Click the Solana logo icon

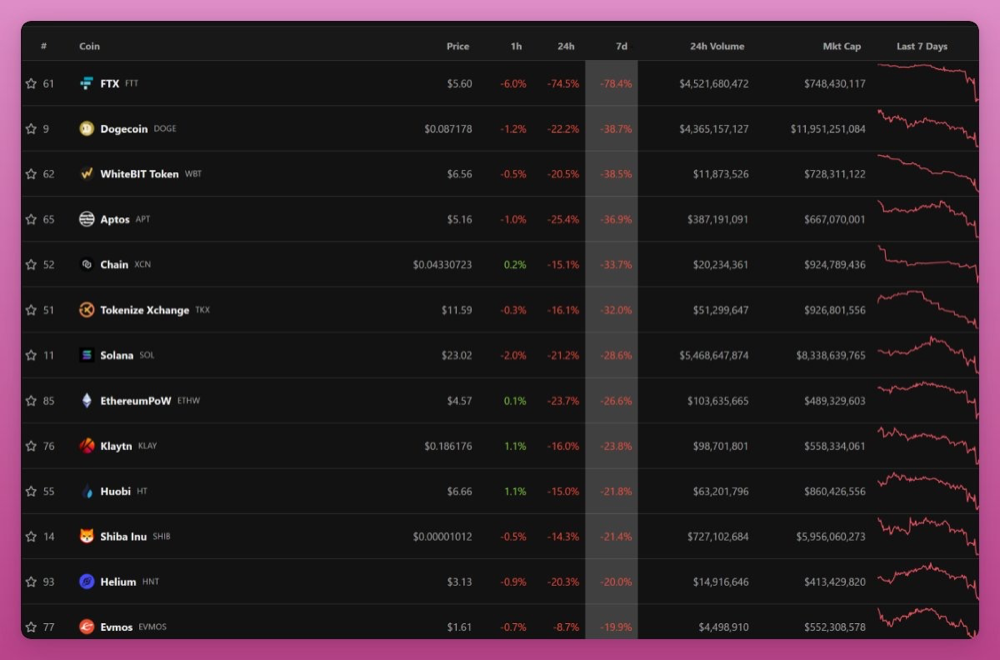[87, 356]
